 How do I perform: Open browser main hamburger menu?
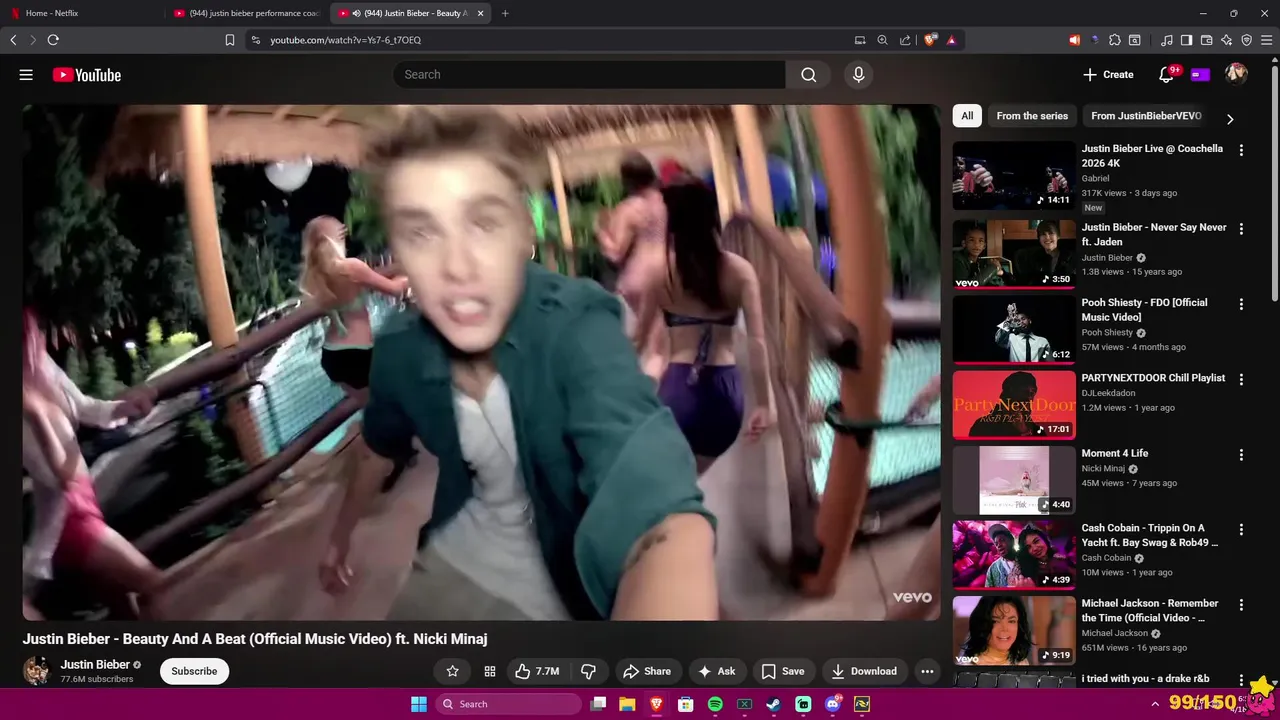(1267, 40)
